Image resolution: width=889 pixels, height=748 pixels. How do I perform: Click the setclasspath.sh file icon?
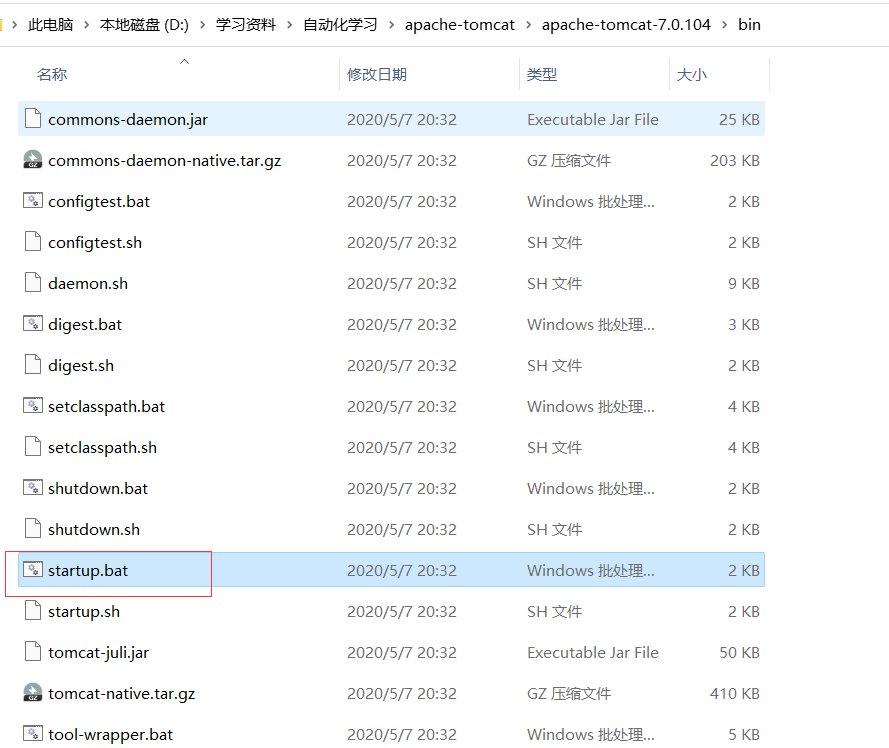coord(33,447)
